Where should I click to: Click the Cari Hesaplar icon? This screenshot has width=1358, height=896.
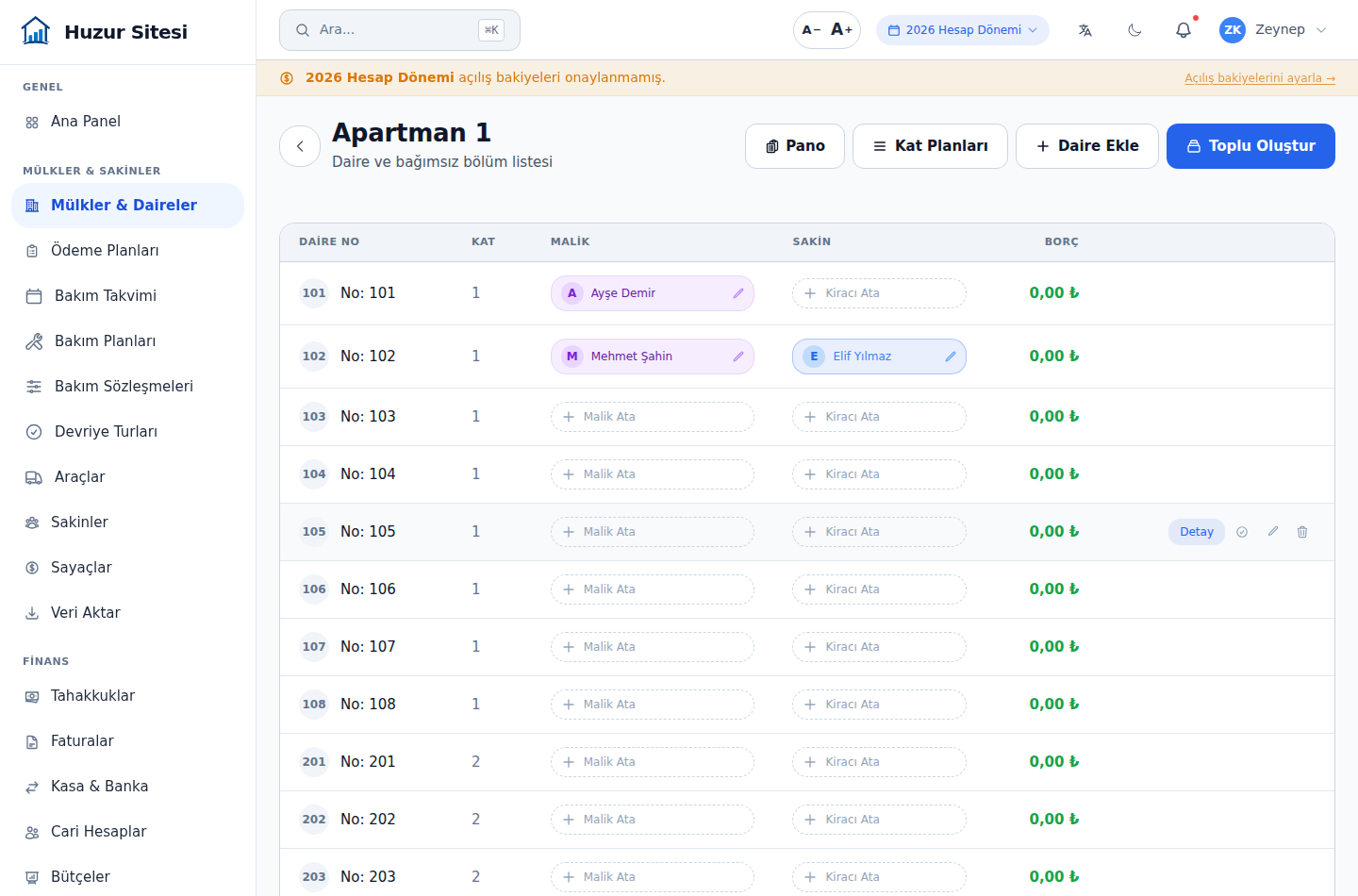pyautogui.click(x=32, y=832)
